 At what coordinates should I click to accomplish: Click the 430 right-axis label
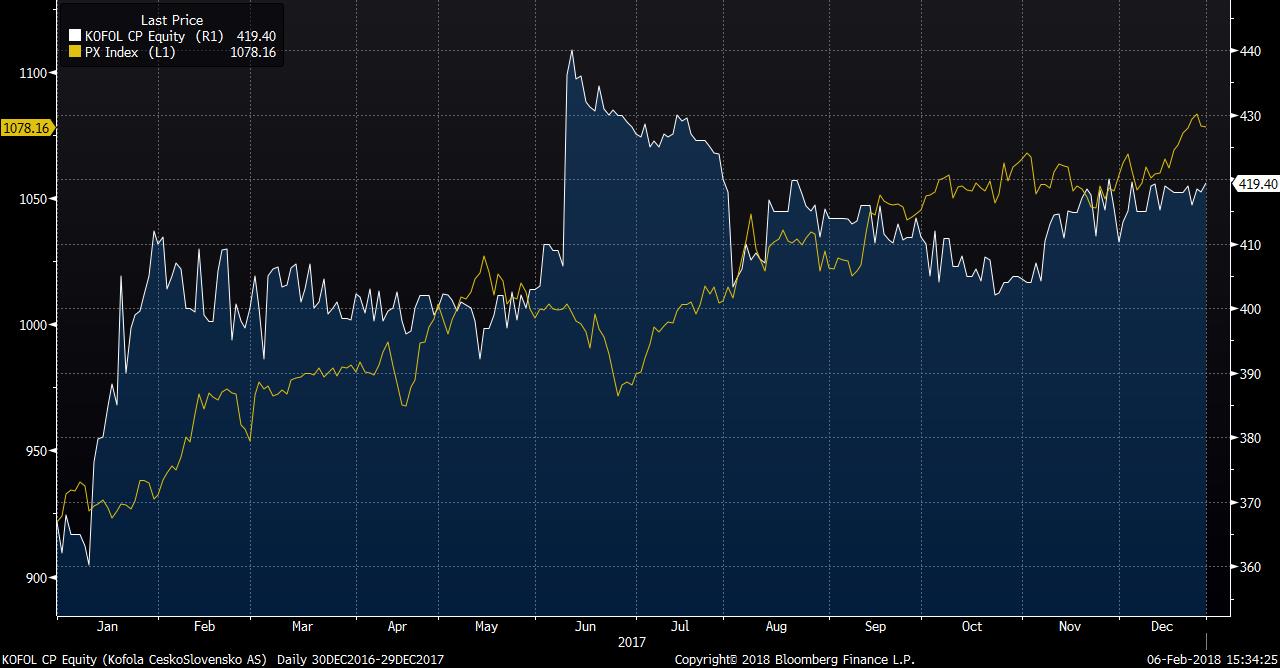(x=1250, y=116)
